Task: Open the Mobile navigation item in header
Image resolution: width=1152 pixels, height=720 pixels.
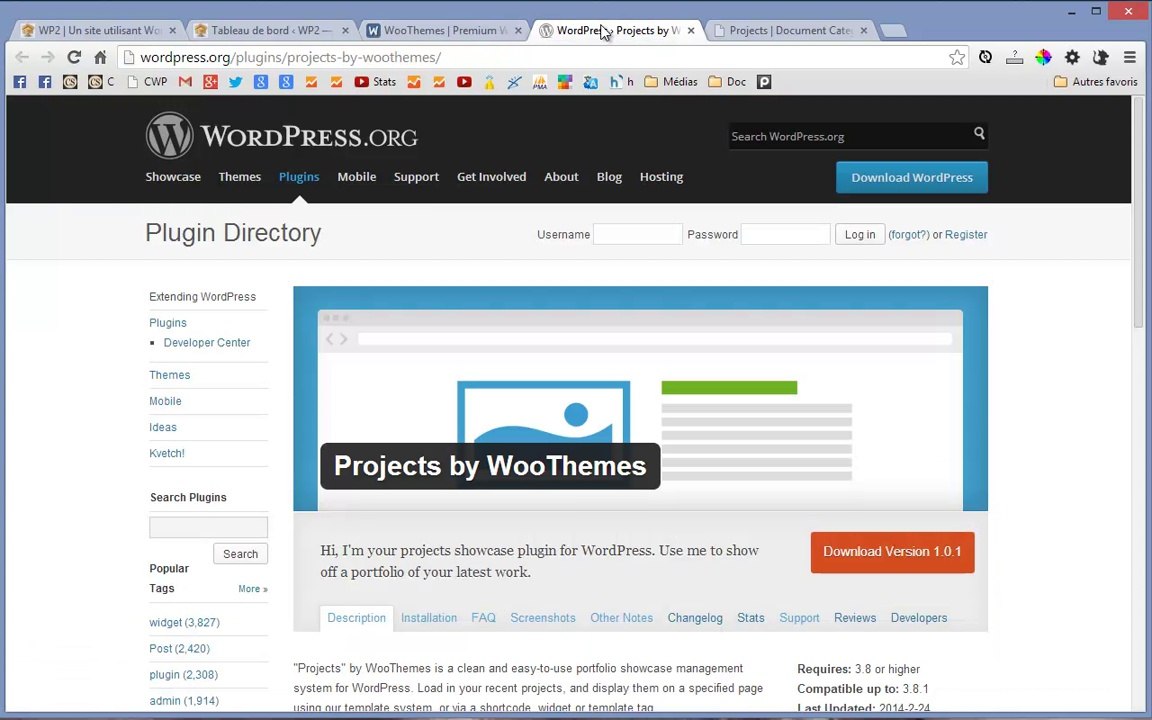Action: [x=356, y=177]
